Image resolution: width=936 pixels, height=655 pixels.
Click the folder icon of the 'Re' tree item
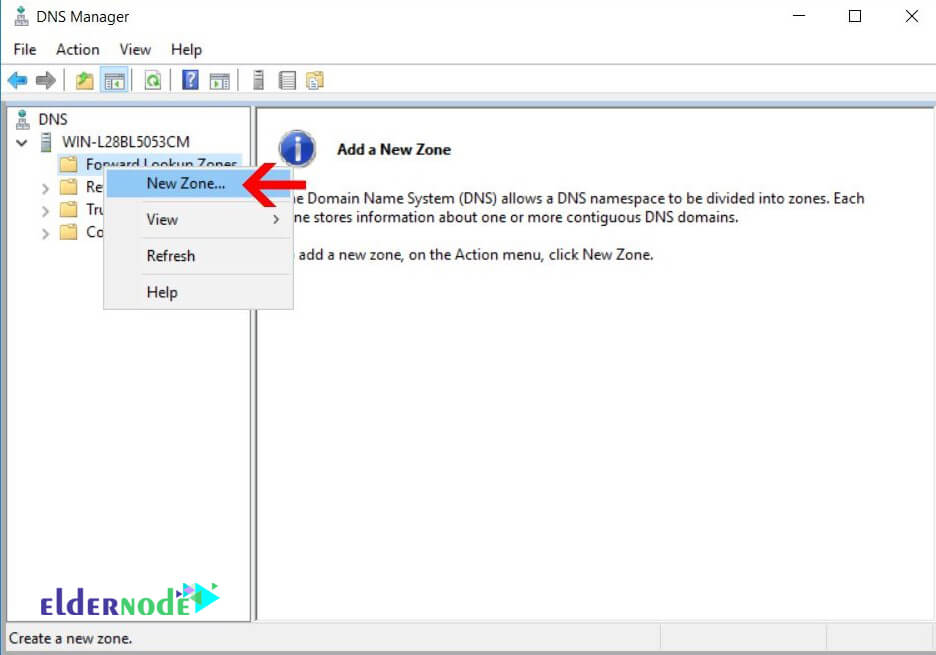click(x=69, y=187)
